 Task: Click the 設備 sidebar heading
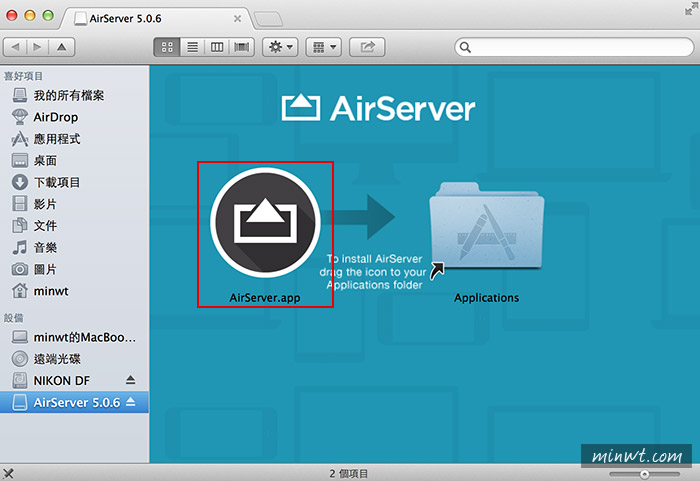(14, 318)
